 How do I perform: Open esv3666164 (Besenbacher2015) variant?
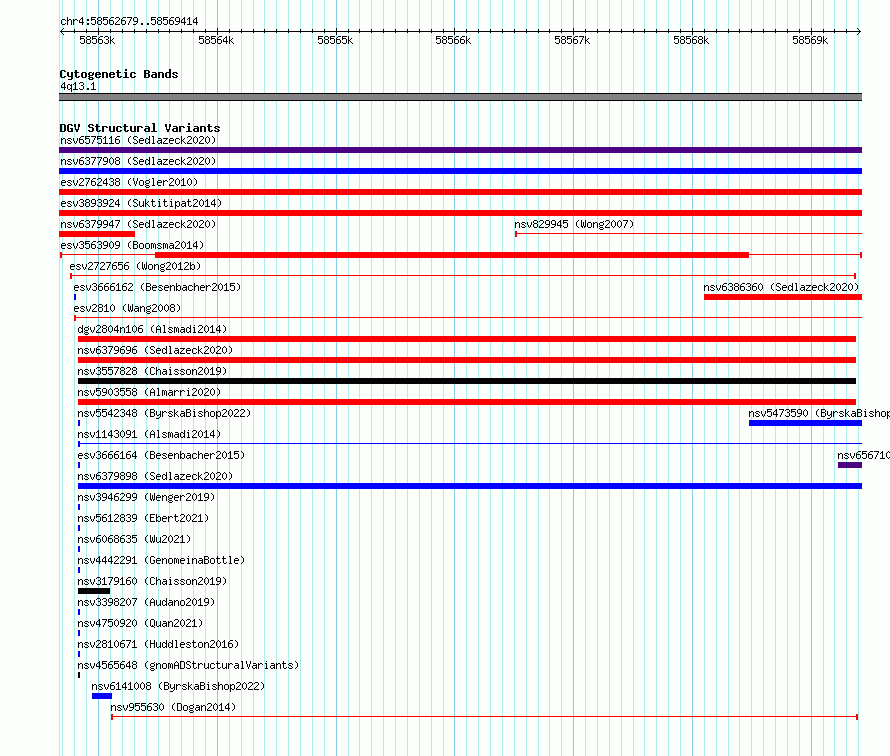tap(161, 455)
